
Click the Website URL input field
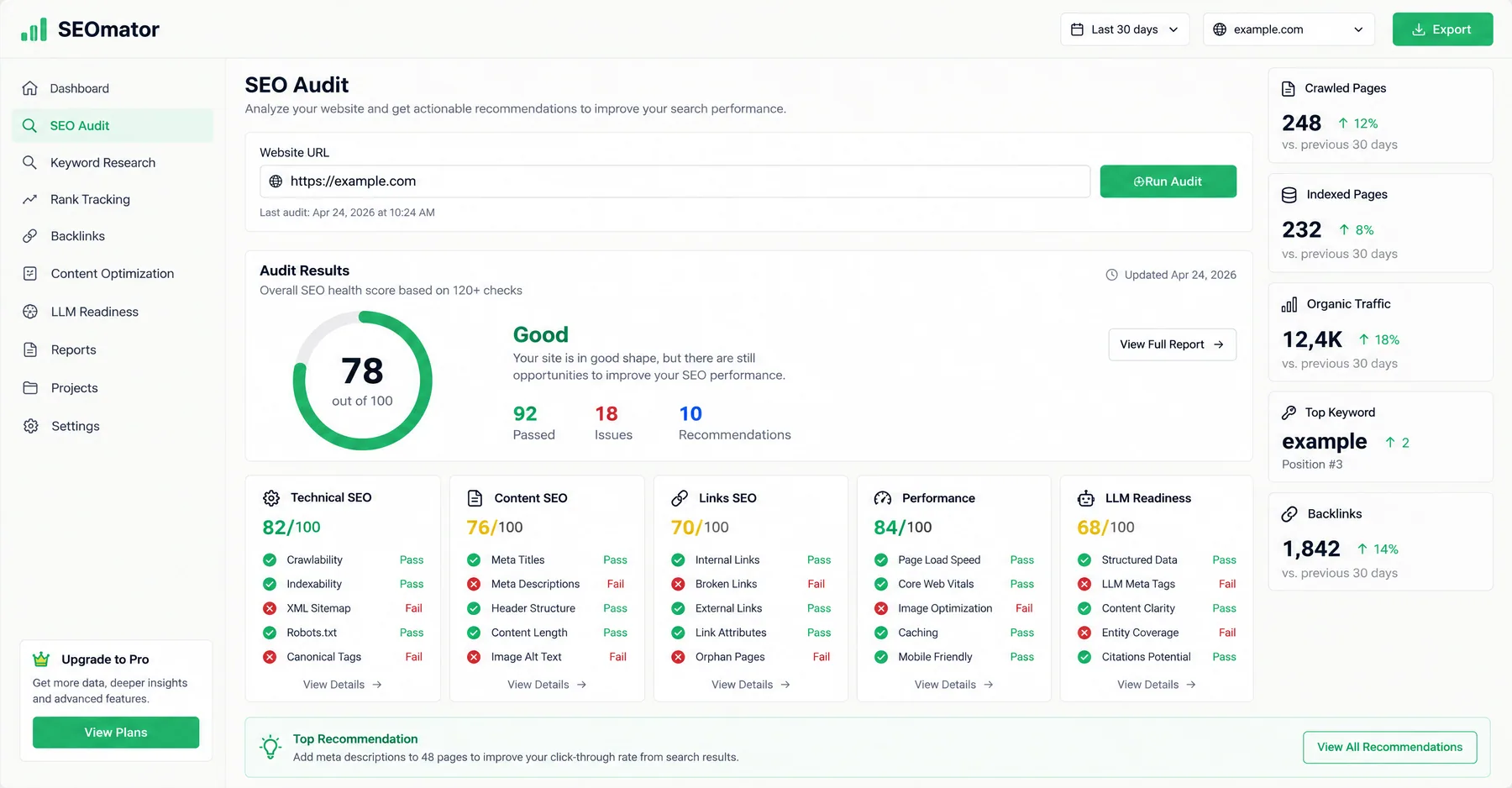point(675,181)
